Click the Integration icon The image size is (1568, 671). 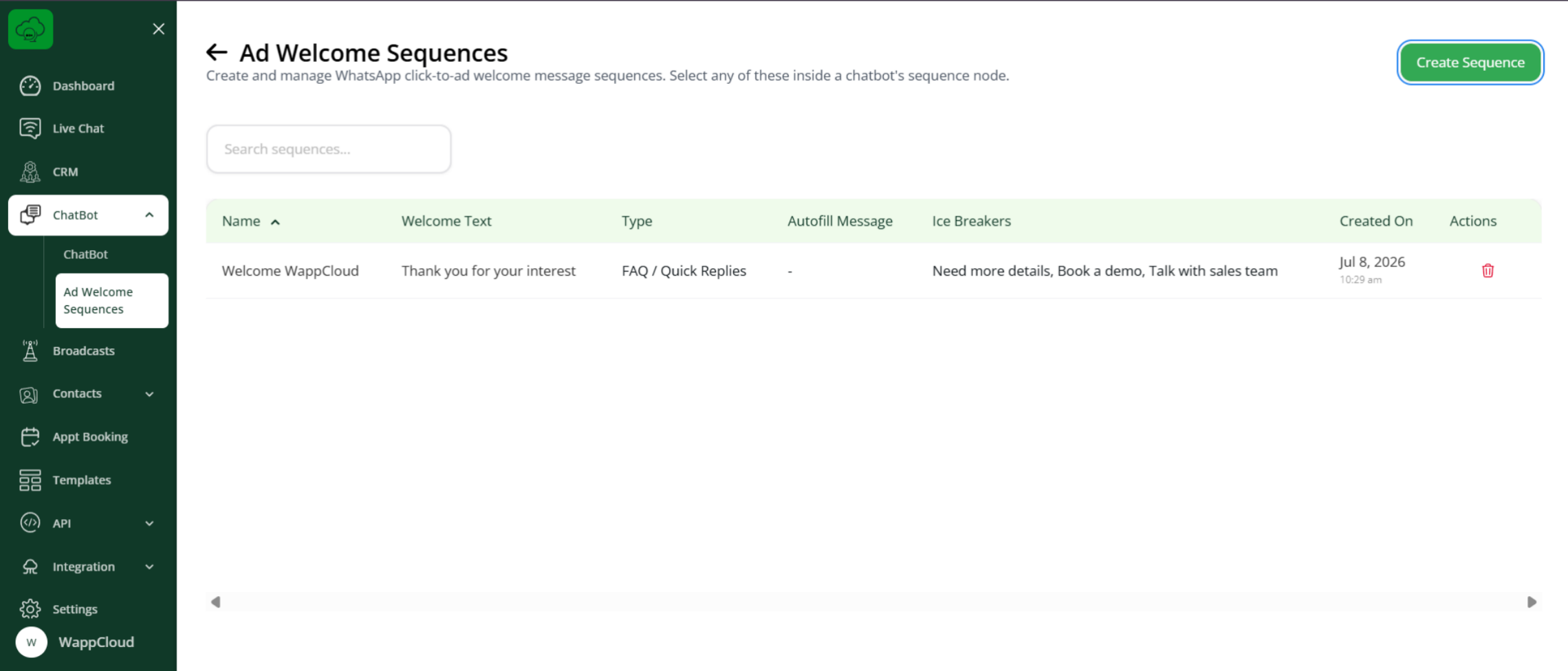[x=30, y=566]
